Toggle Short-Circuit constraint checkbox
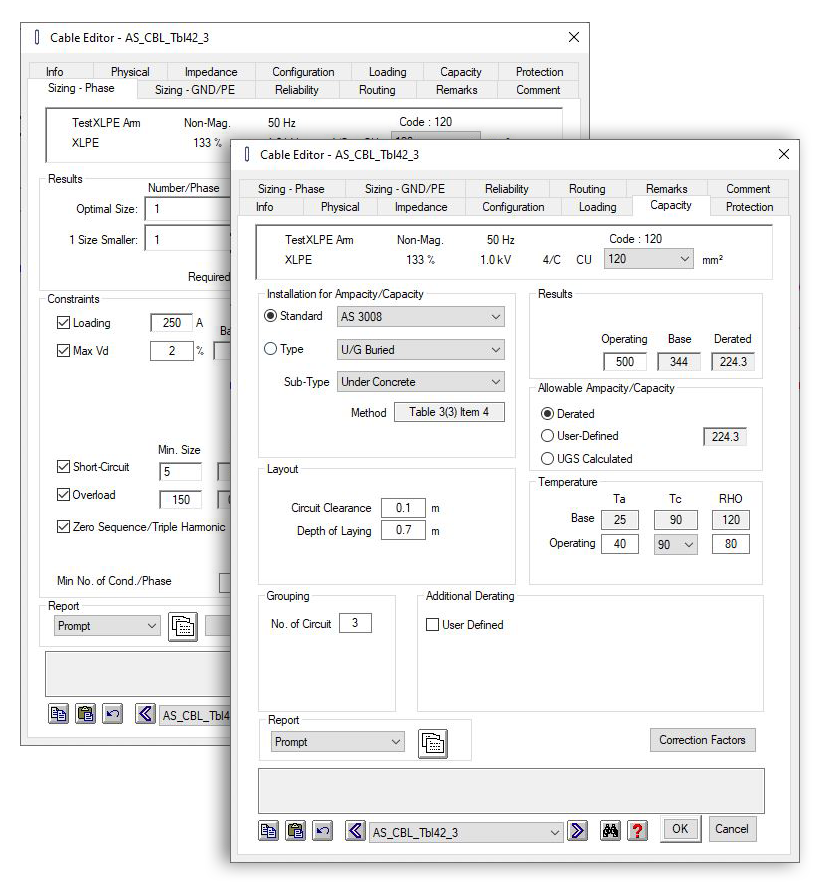Screen dimensions: 816x884 [x=63, y=467]
